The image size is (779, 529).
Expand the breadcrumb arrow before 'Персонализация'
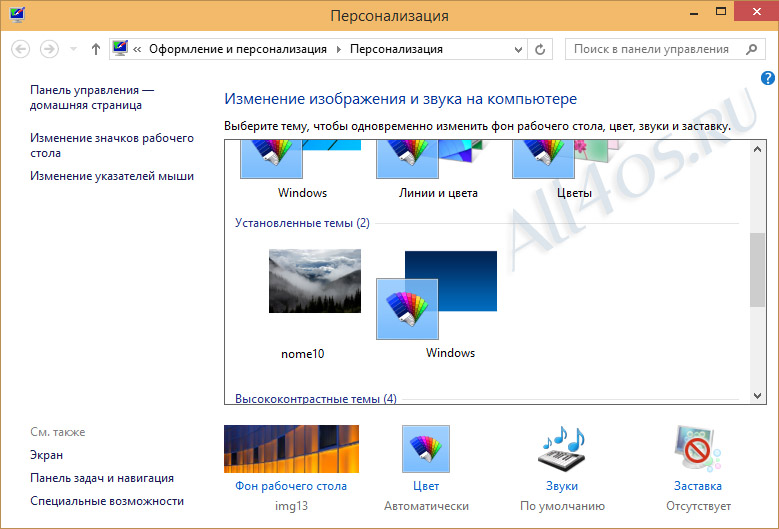339,49
